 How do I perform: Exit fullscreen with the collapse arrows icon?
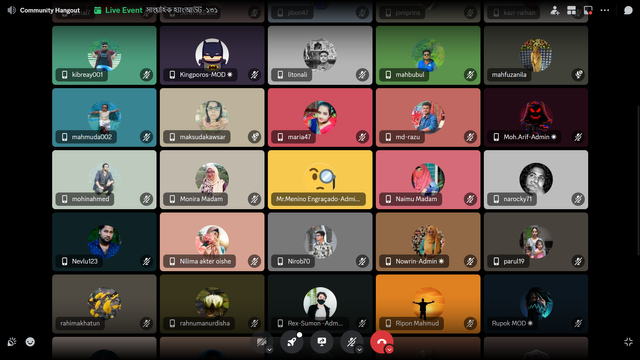point(628,342)
